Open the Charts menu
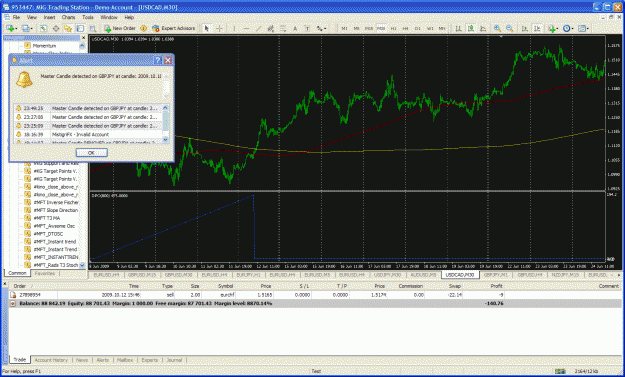Screen dimensions: 625x377 (x=68, y=18)
